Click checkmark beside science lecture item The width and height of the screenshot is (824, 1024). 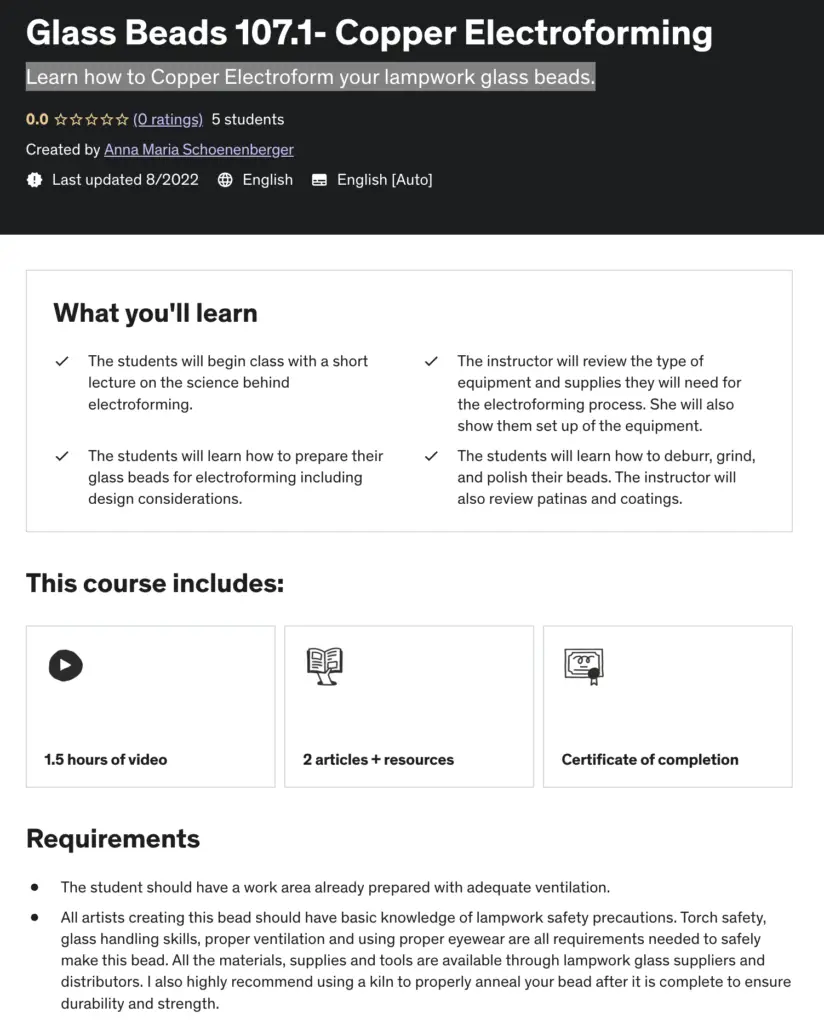tap(62, 361)
